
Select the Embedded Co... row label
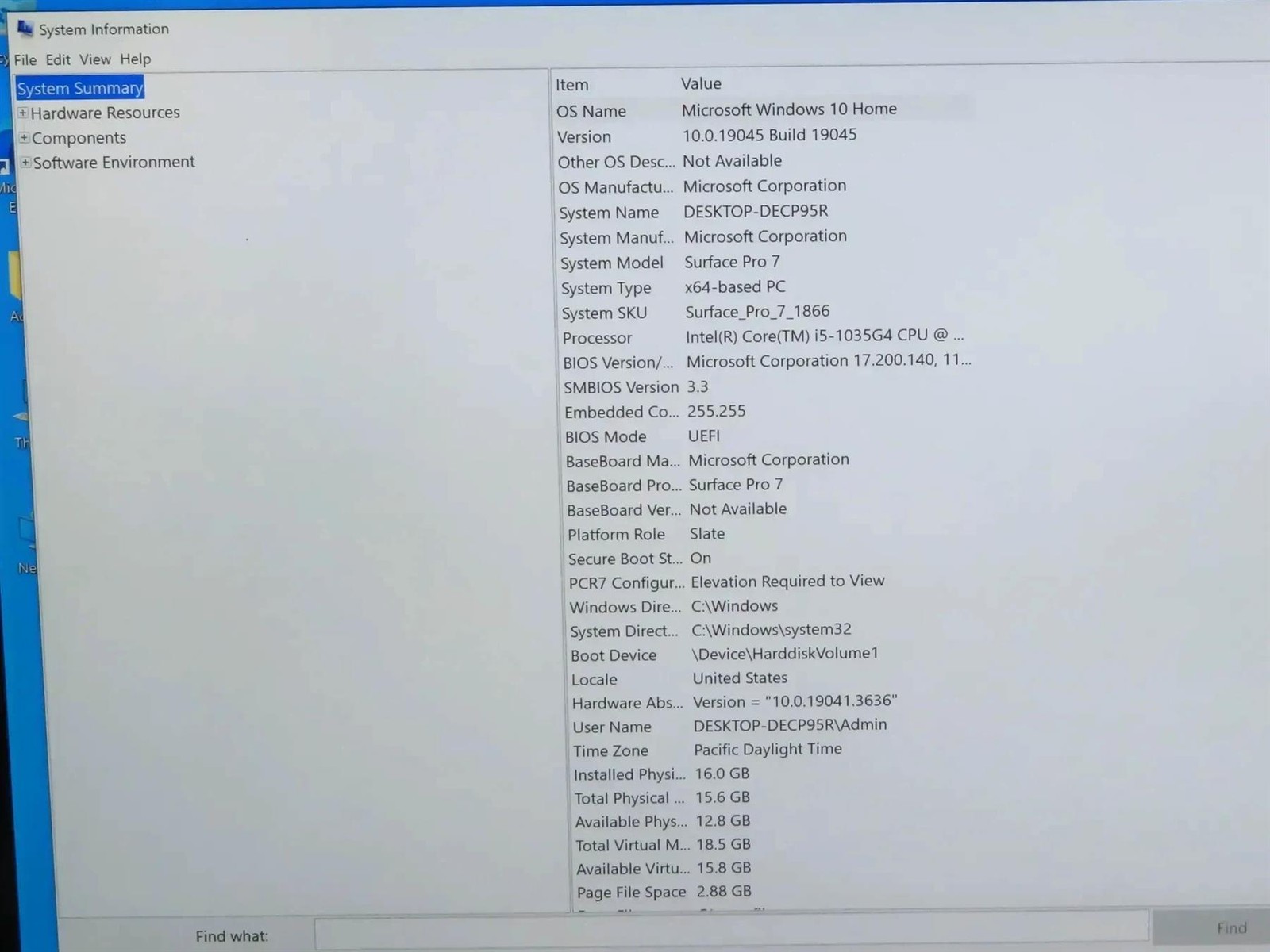(x=622, y=413)
